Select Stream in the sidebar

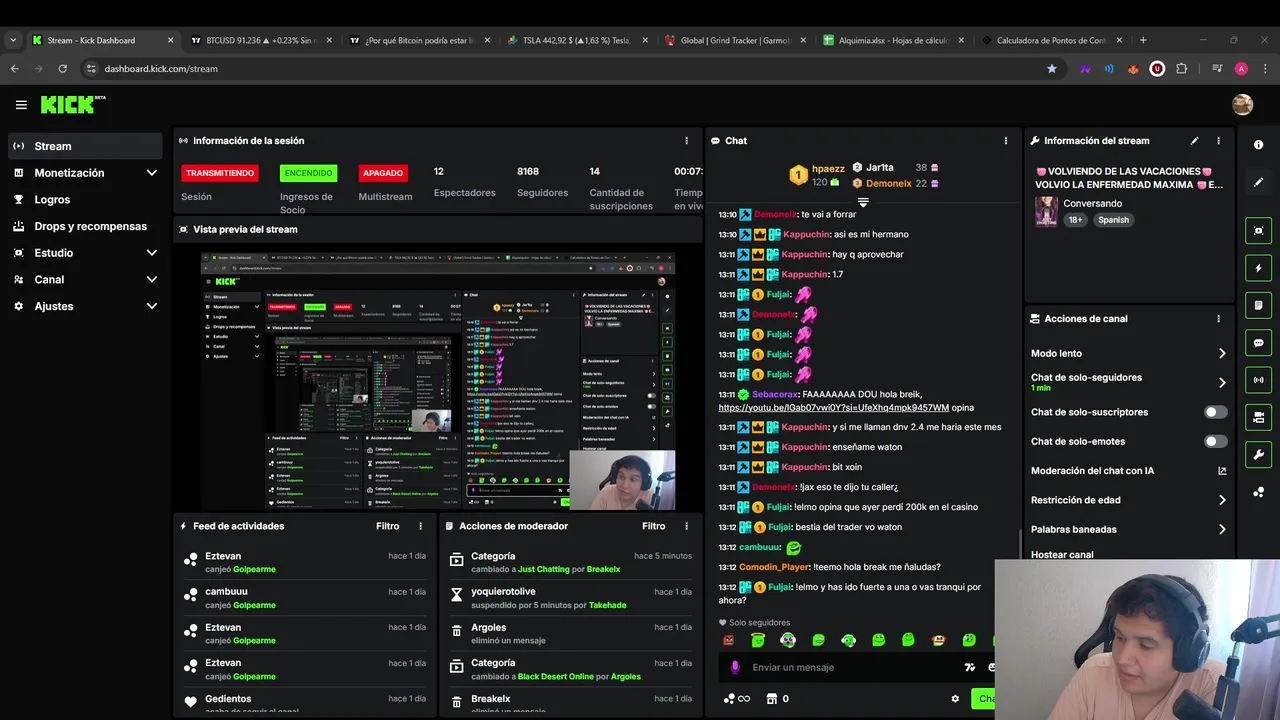pos(86,146)
